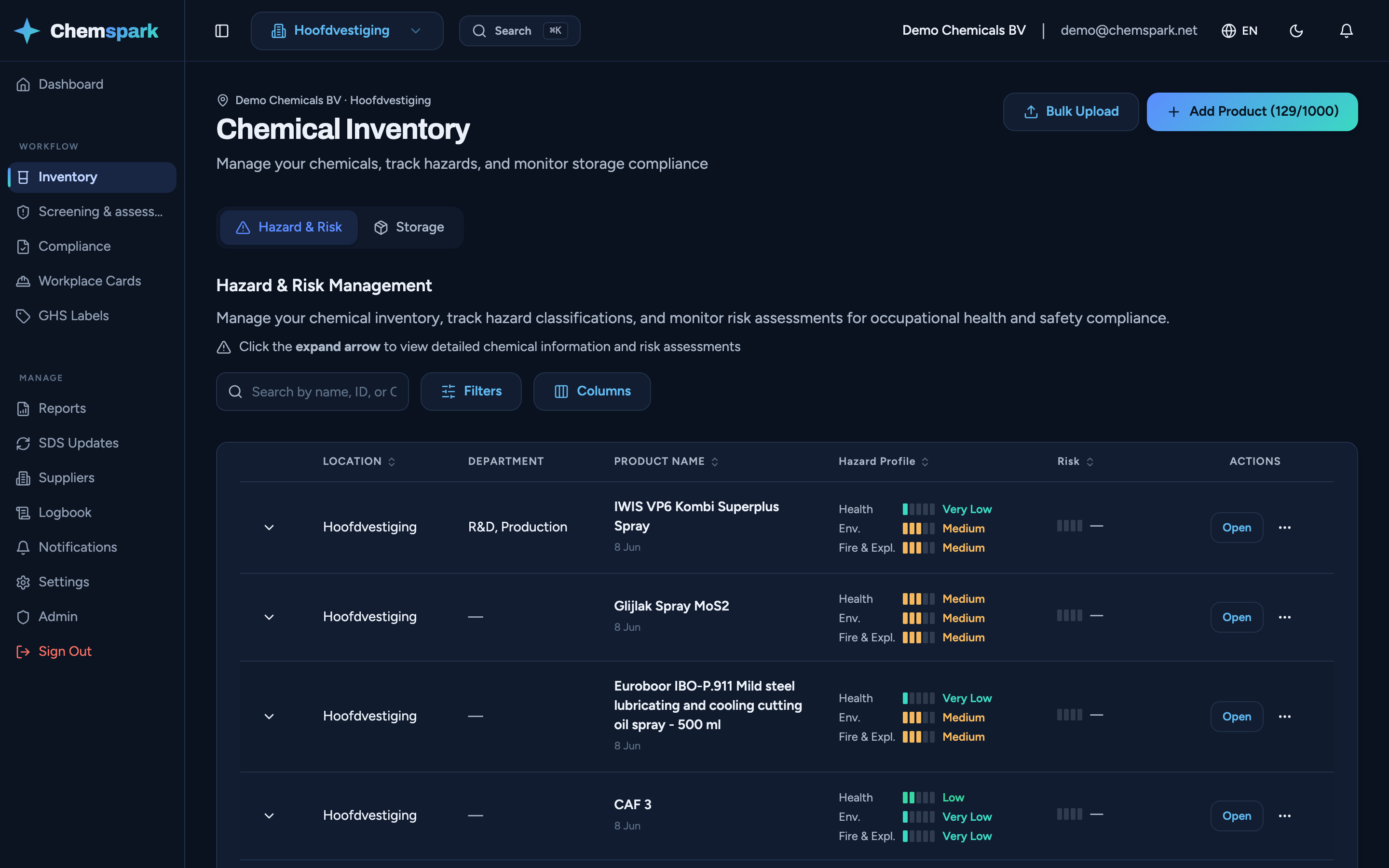Open more actions for IWIS VP6 row
This screenshot has height=868, width=1389.
coord(1284,527)
